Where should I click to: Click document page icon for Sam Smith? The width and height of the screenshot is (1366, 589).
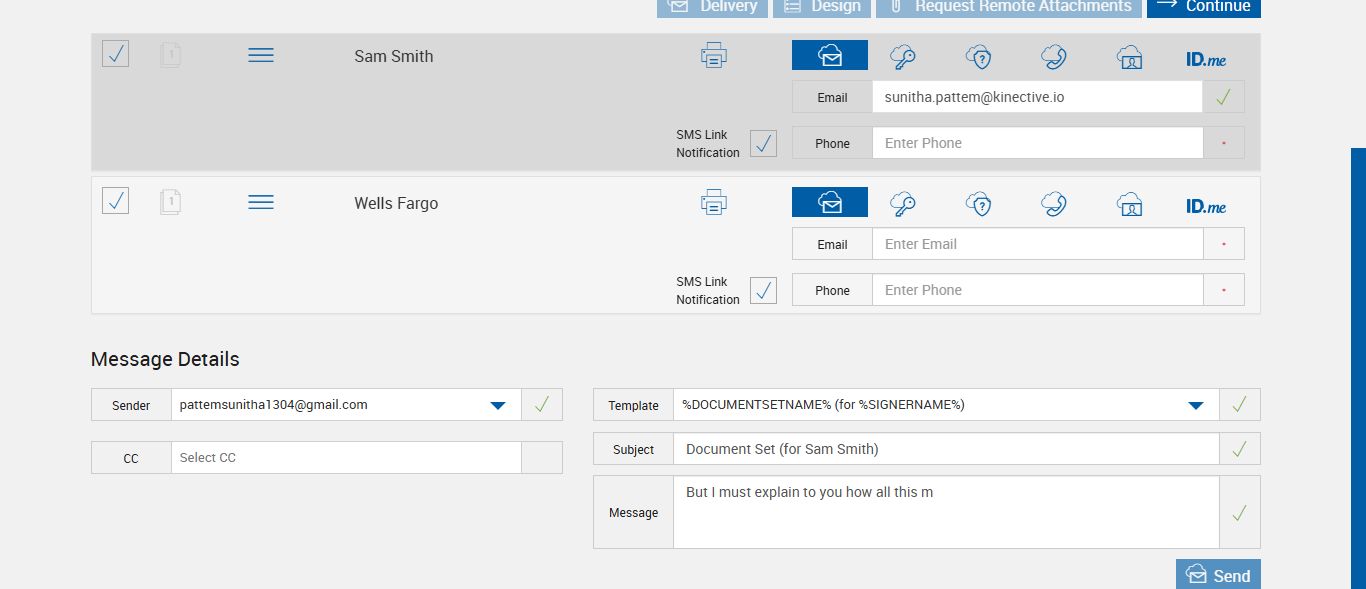171,55
